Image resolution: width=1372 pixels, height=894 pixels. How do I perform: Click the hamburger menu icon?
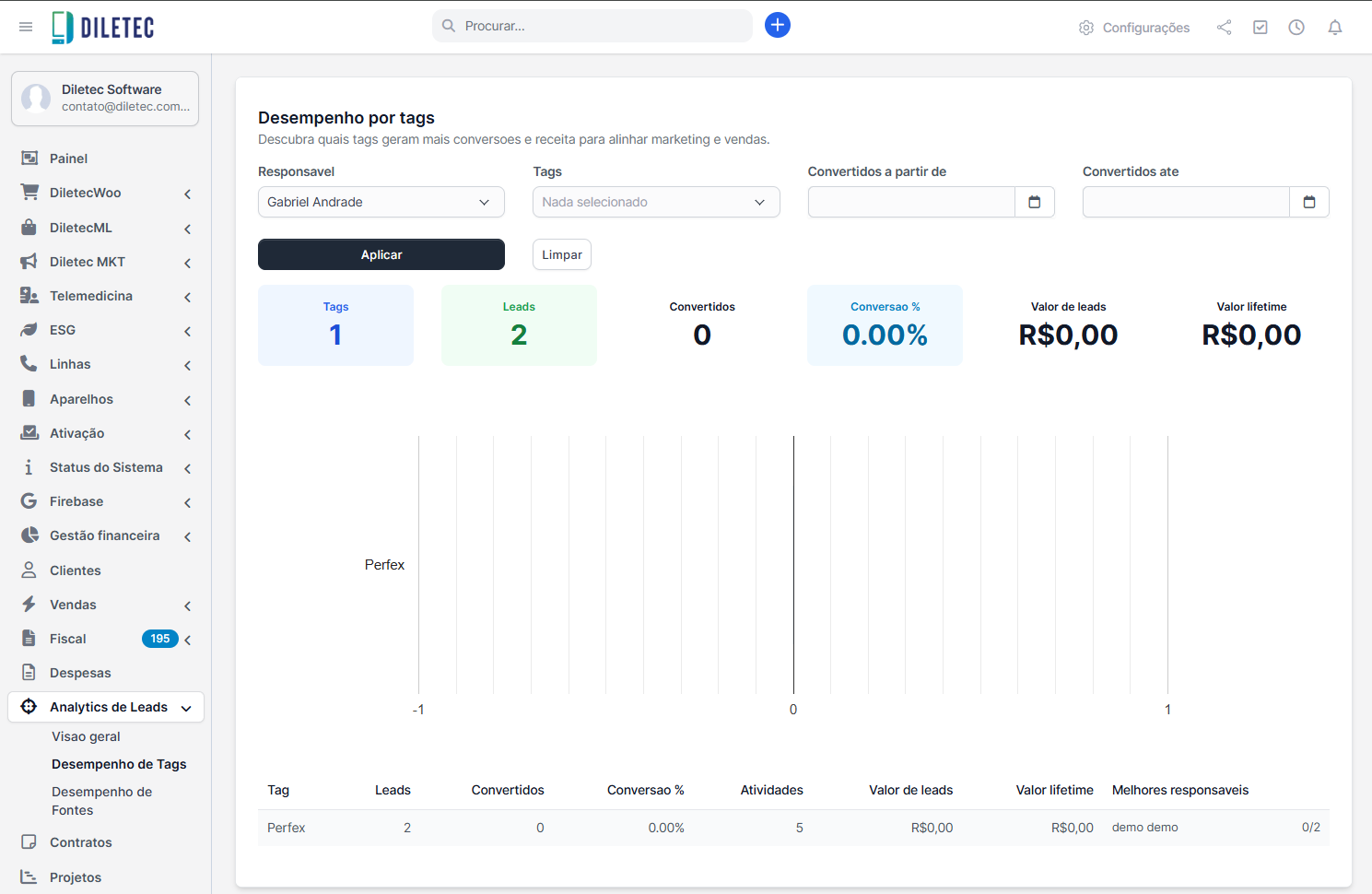26,27
